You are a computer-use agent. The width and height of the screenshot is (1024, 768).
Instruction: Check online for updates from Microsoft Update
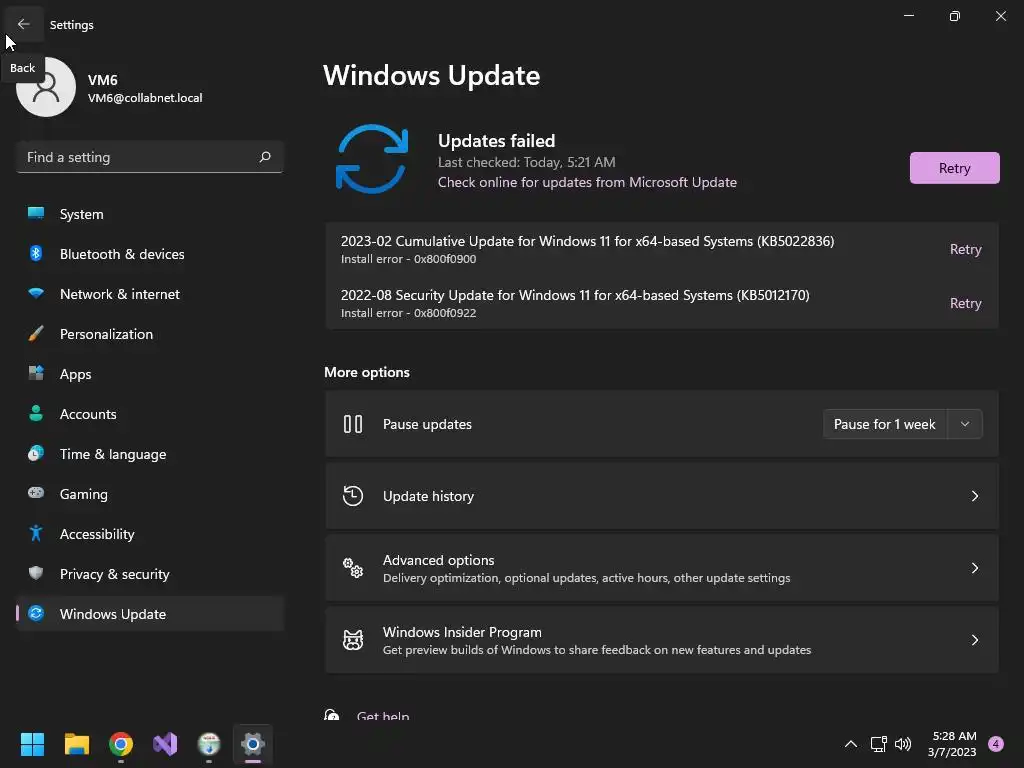pos(587,182)
